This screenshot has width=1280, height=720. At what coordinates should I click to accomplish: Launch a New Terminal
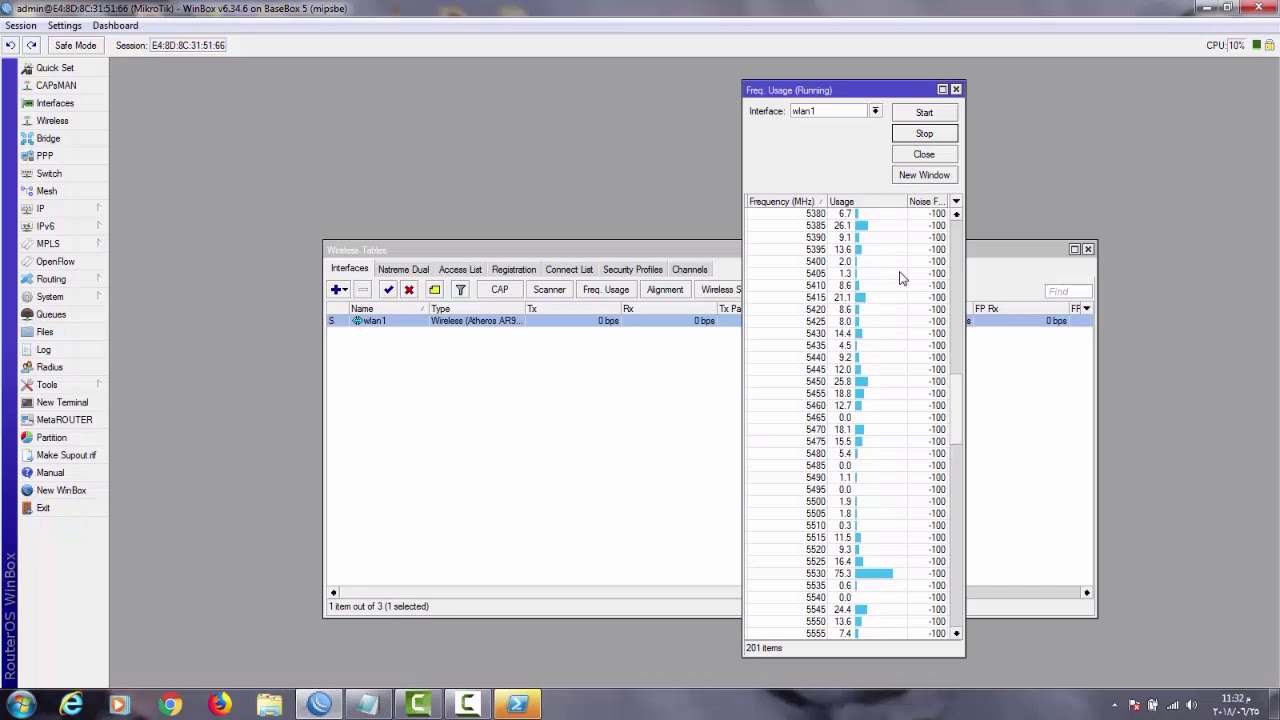62,402
